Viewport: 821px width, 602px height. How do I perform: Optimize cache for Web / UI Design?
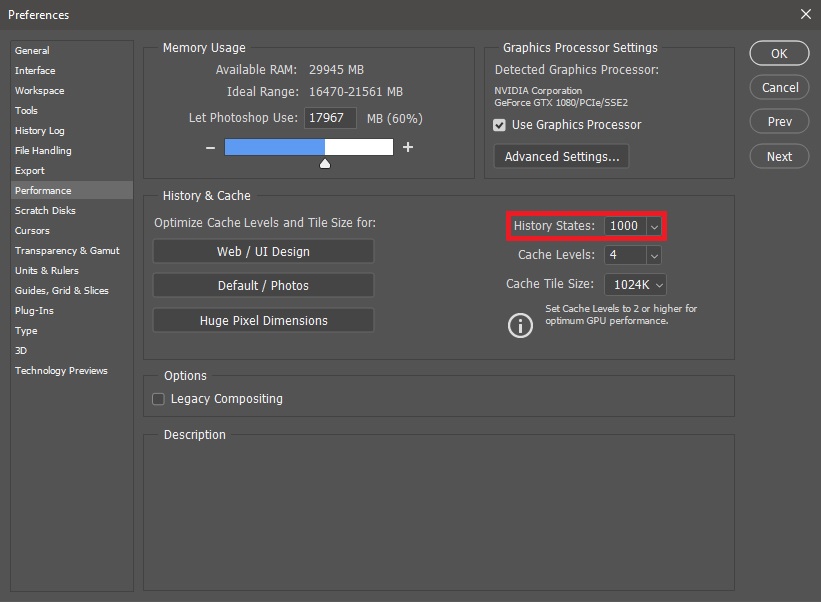pos(263,252)
